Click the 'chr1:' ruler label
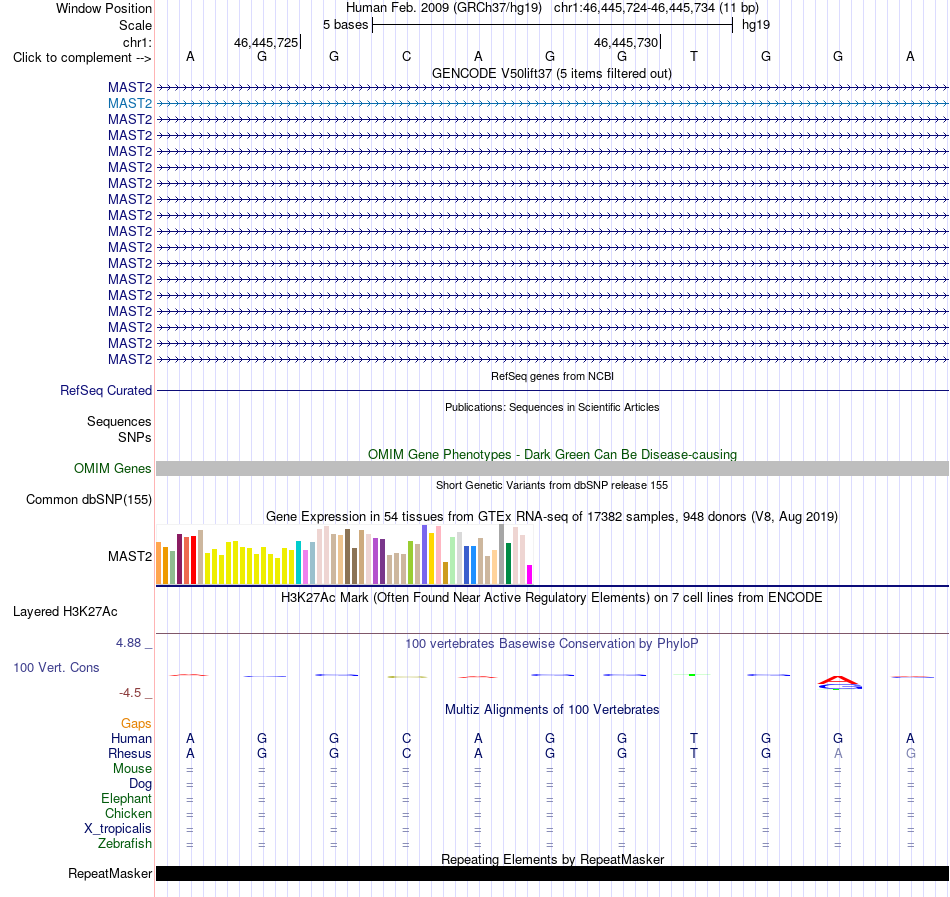 click(137, 42)
